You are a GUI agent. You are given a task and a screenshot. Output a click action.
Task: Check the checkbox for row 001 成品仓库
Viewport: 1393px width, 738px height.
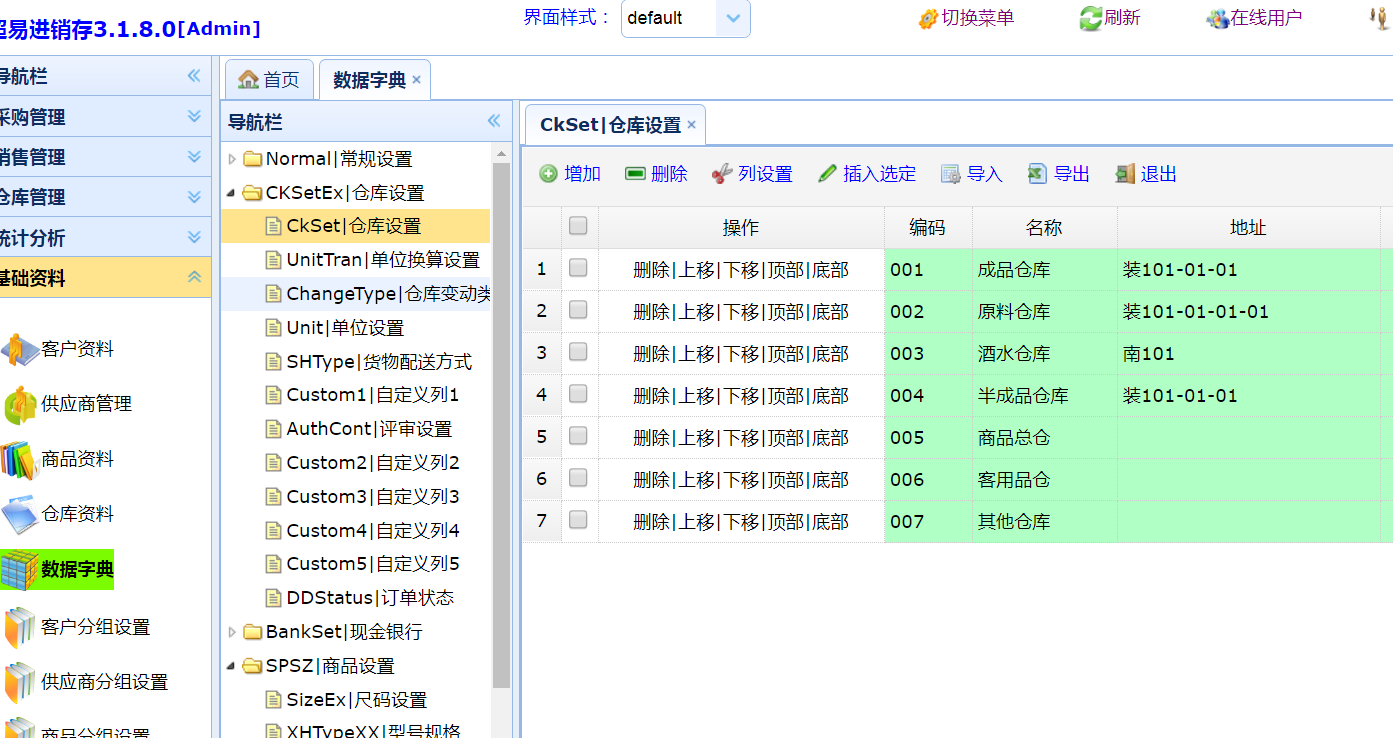click(x=578, y=268)
